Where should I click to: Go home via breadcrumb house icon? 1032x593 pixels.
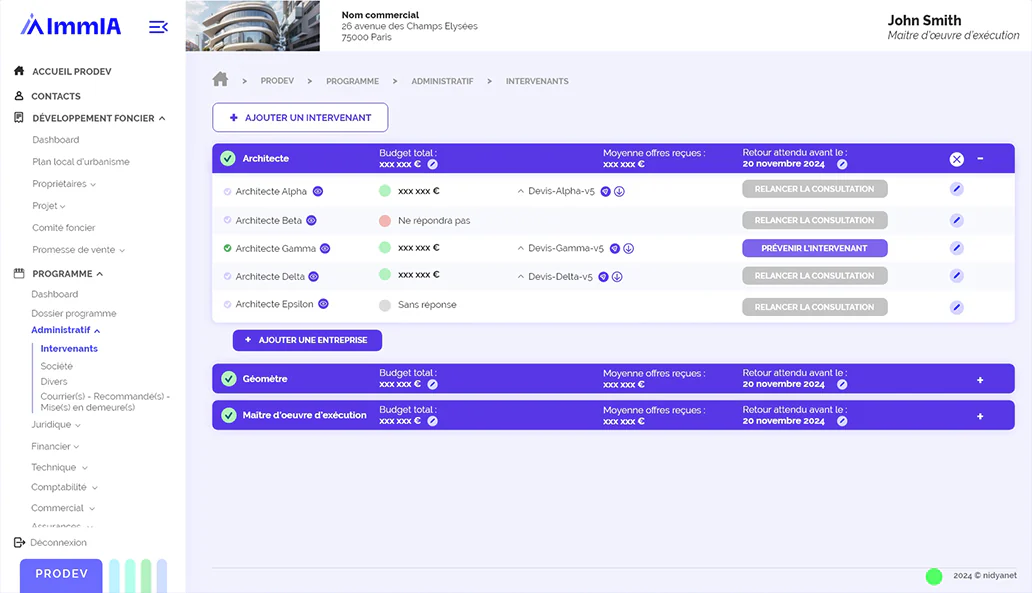[220, 80]
